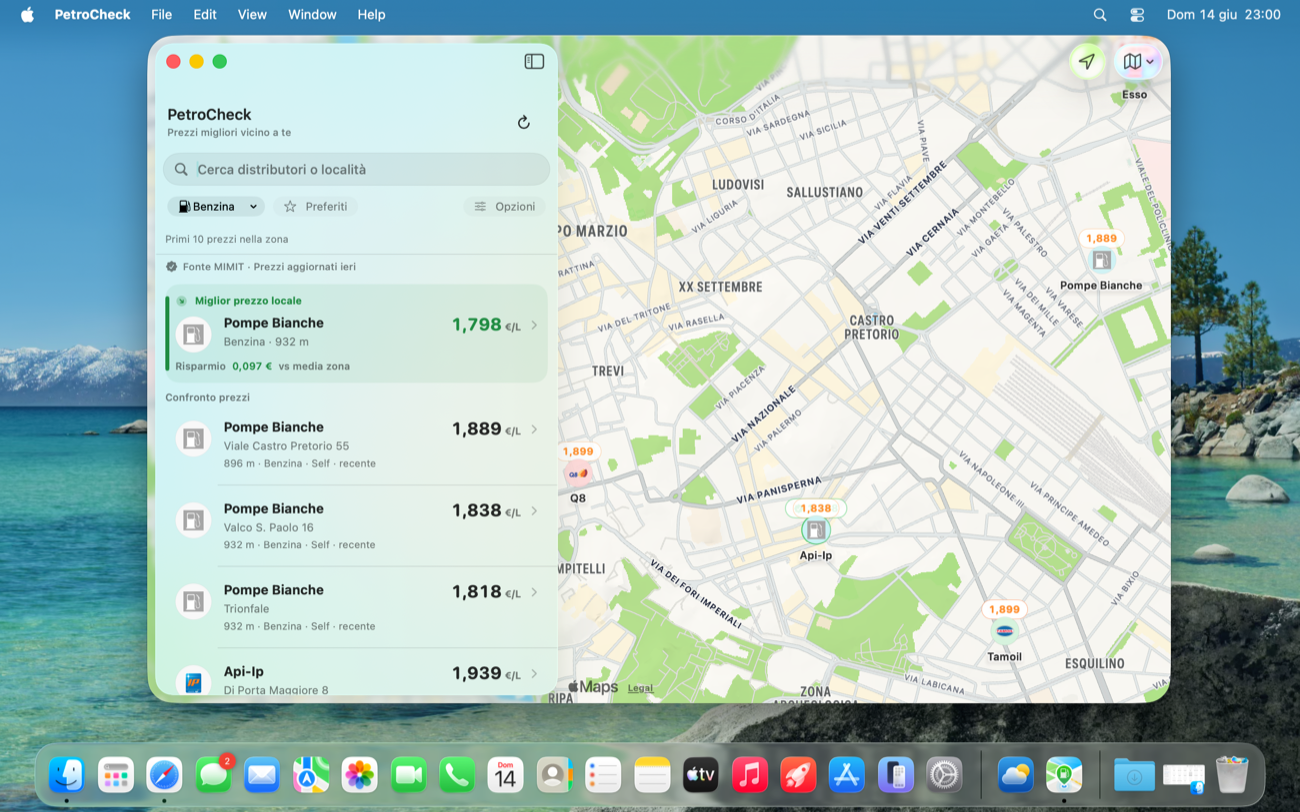Open the Window menu
This screenshot has height=812, width=1300.
click(x=312, y=14)
